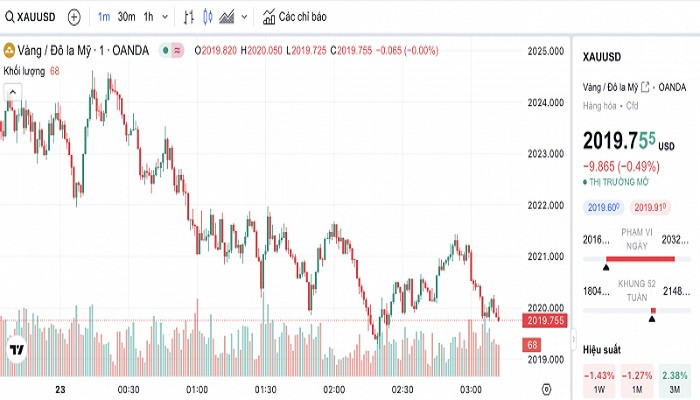The height and width of the screenshot is (400, 700).
Task: Collapse the legend with the chevron button
Action: [x=12, y=91]
